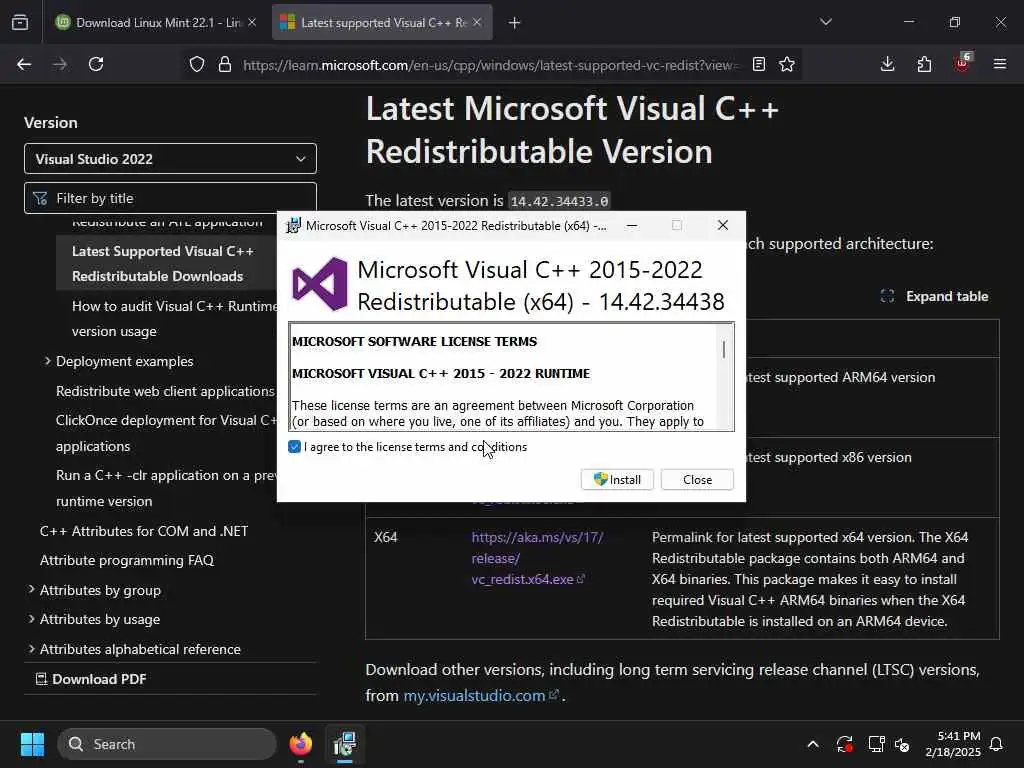Expand the Deployment examples node
The image size is (1024, 768).
[48, 360]
